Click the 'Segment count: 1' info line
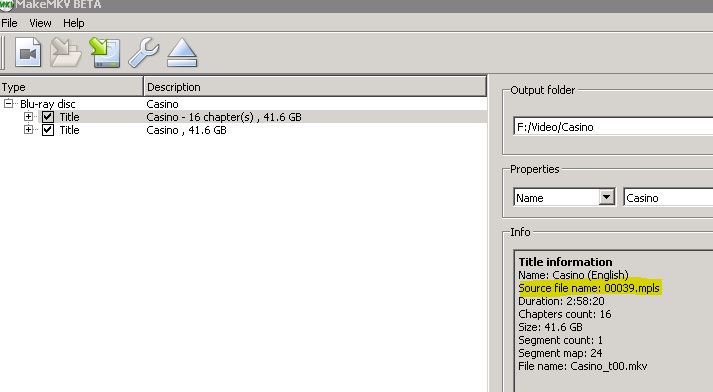 point(560,340)
